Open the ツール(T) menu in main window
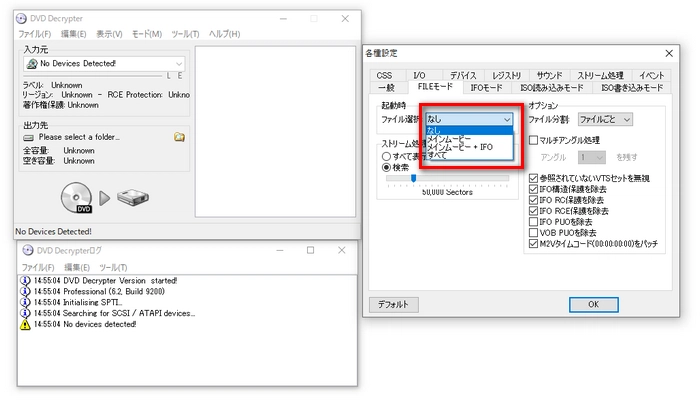Screen dimensions: 700x400 (x=185, y=34)
